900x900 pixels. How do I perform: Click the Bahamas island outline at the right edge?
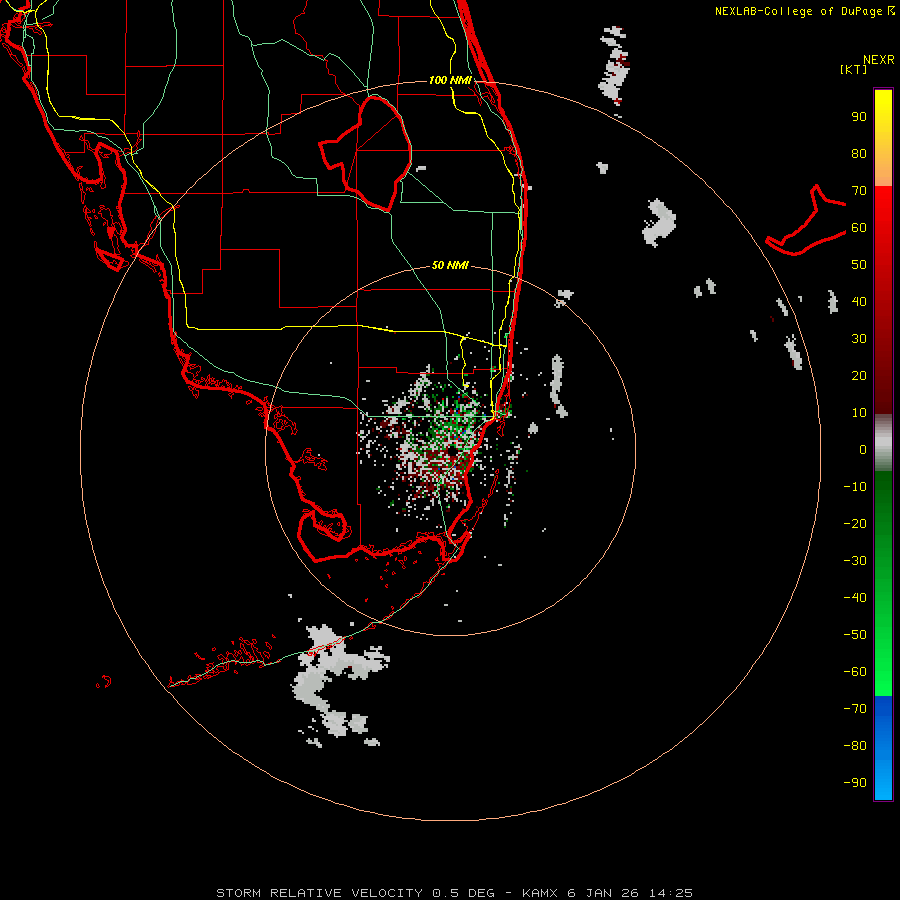click(x=806, y=220)
